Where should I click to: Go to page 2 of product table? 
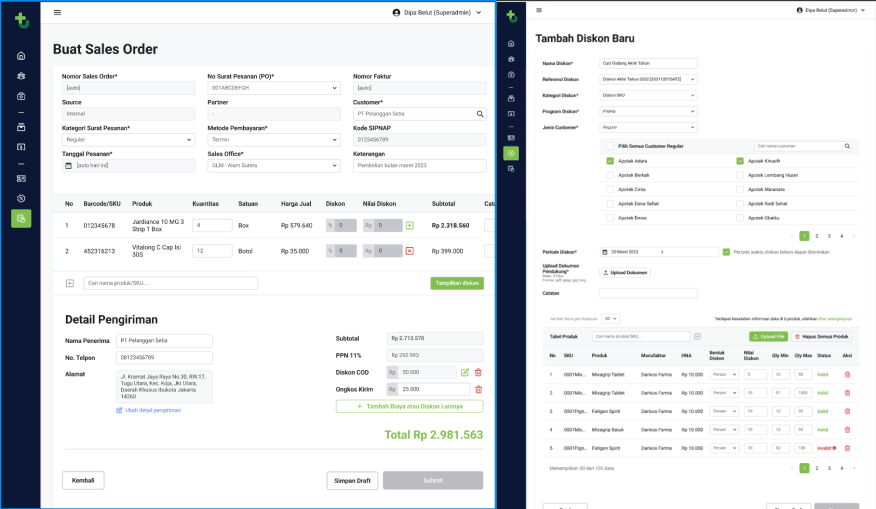point(817,468)
